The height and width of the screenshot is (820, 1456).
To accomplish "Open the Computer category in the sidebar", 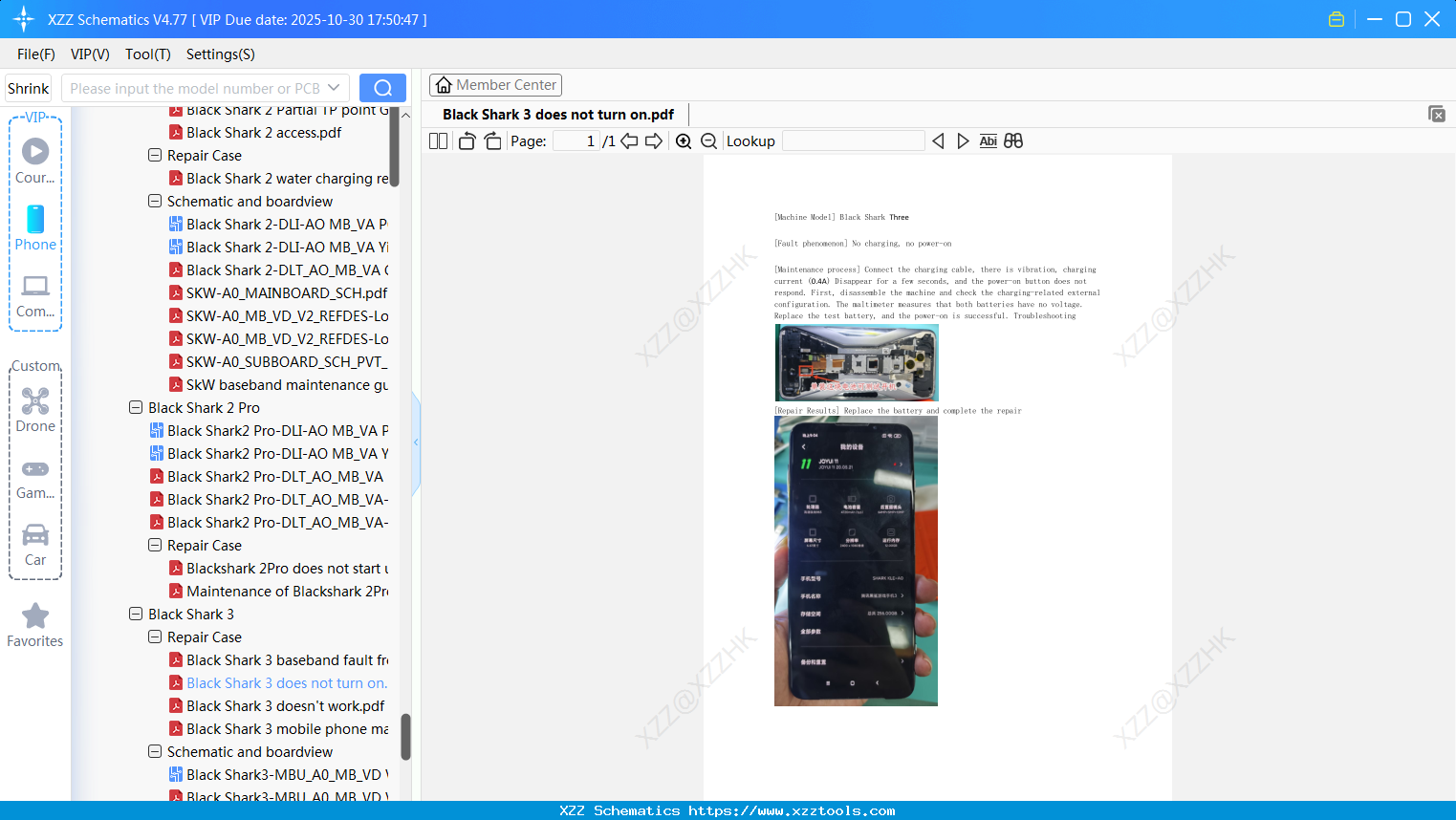I will tap(35, 295).
